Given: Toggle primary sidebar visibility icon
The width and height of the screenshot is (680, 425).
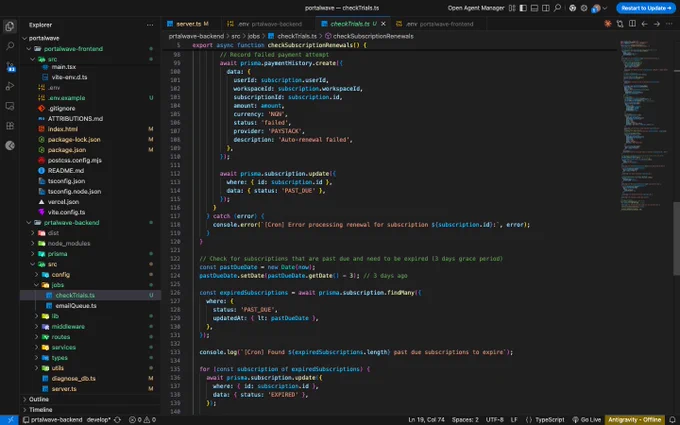Looking at the screenshot, I should coord(523,8).
